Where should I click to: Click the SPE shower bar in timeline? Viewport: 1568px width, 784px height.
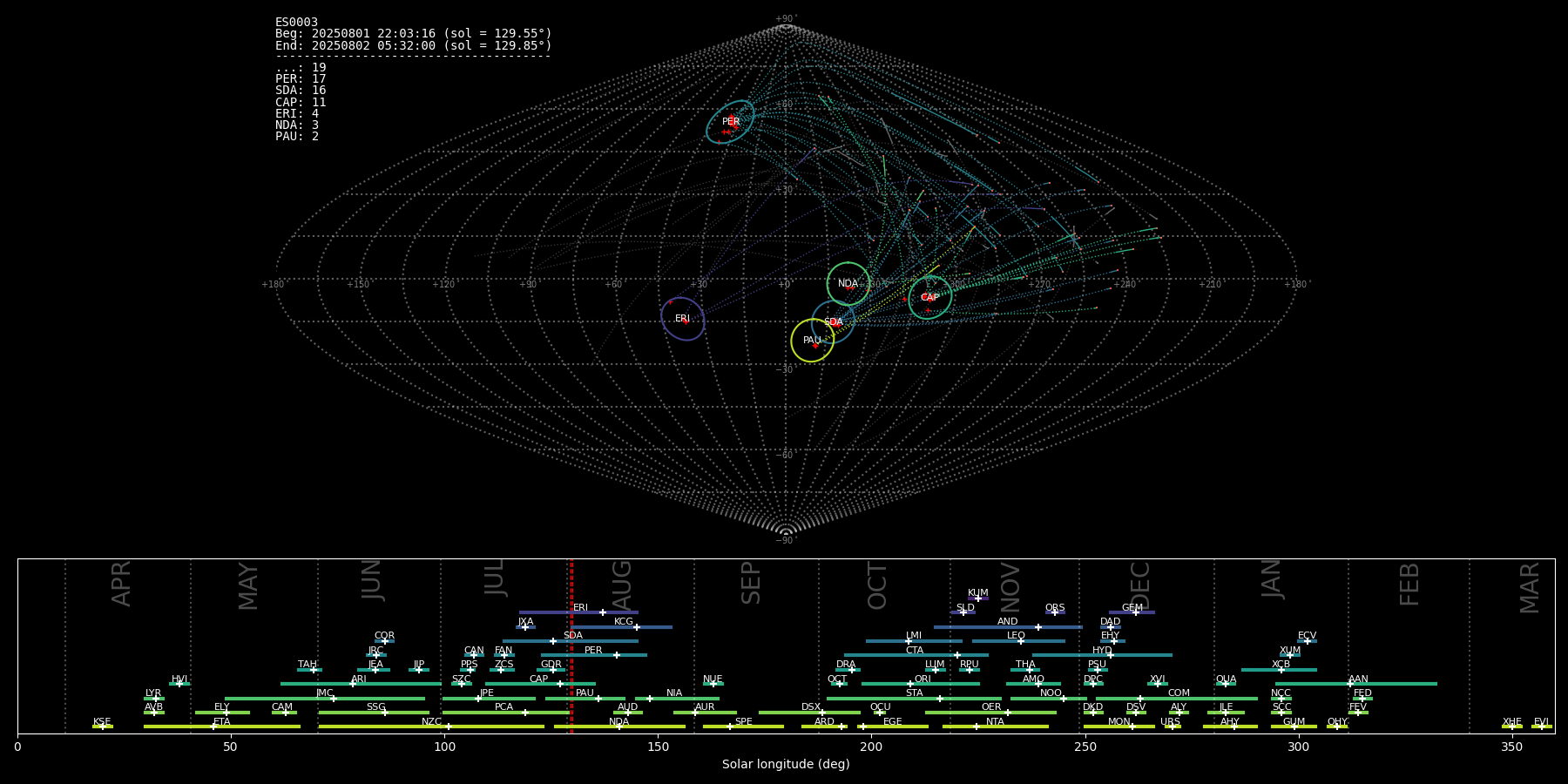pos(743,727)
